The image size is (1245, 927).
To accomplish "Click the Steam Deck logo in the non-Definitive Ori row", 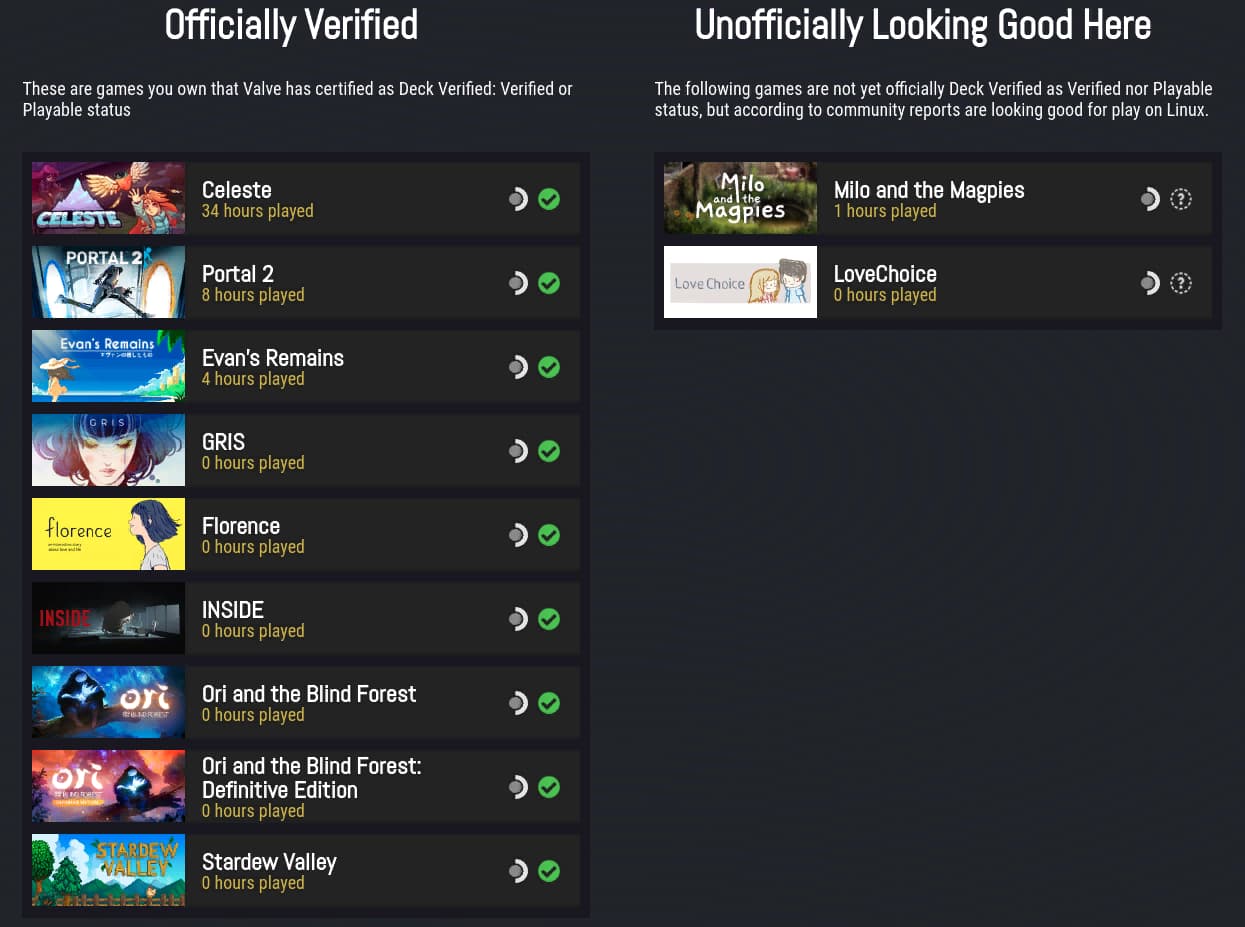I will point(517,703).
